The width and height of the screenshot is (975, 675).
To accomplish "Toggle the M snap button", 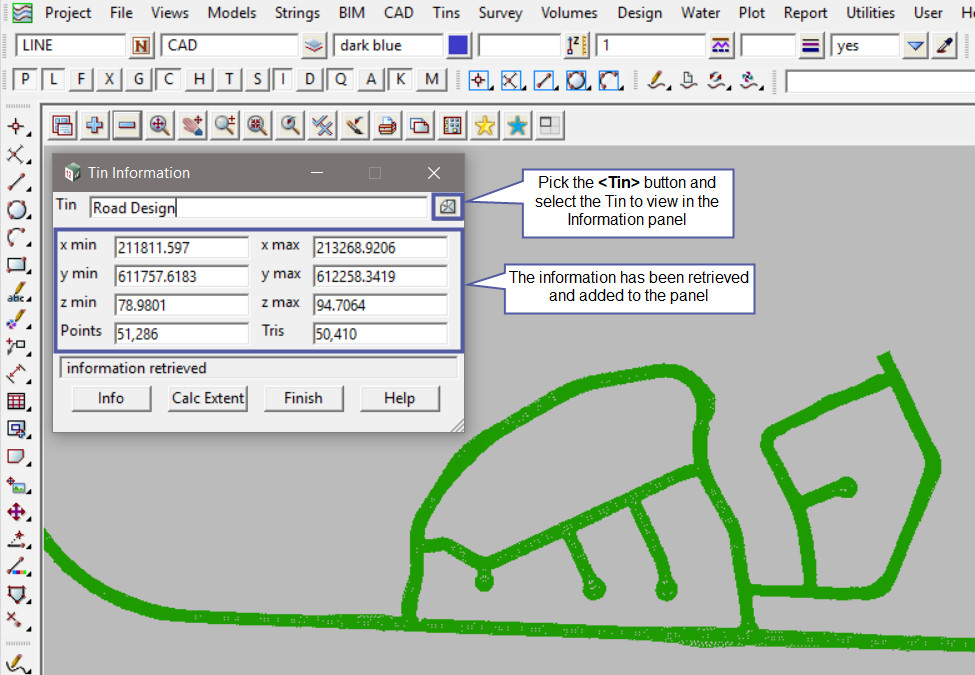I will [431, 80].
